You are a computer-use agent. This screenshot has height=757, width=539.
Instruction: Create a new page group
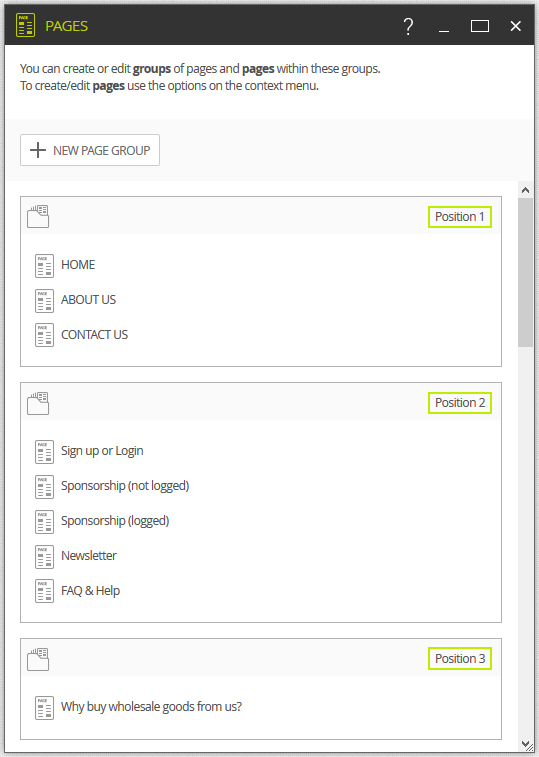(90, 150)
